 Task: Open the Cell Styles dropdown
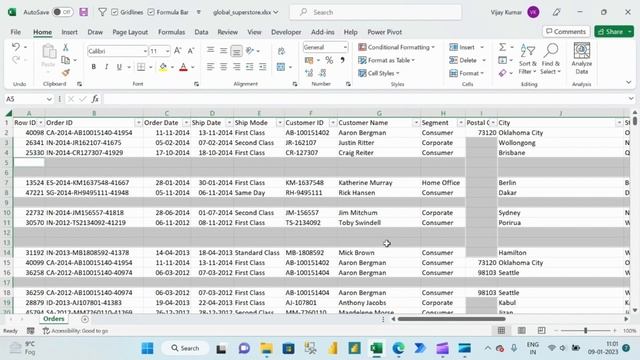click(x=379, y=73)
